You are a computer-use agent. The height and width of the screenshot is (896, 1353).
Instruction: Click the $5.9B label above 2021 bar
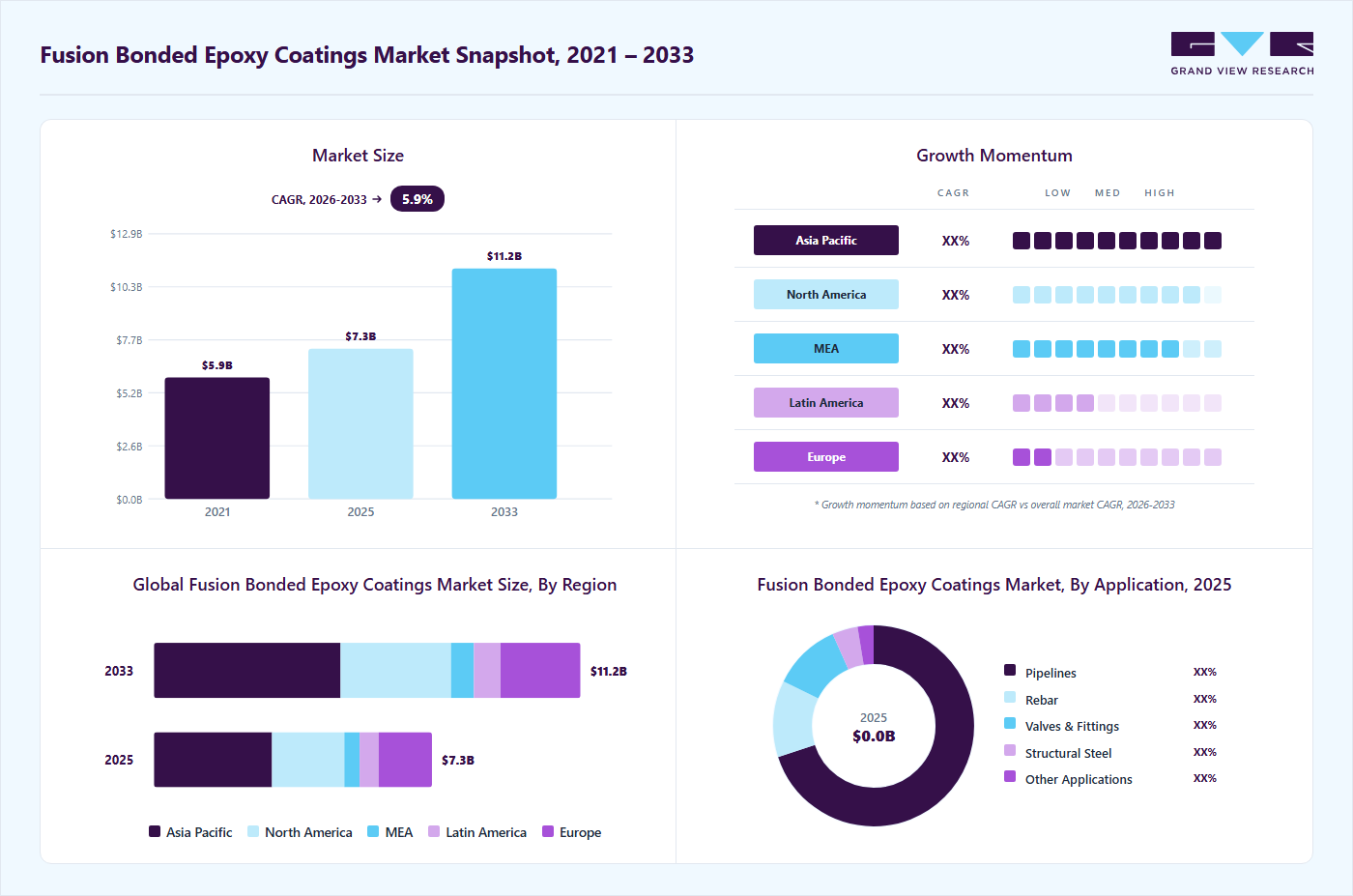pyautogui.click(x=217, y=365)
